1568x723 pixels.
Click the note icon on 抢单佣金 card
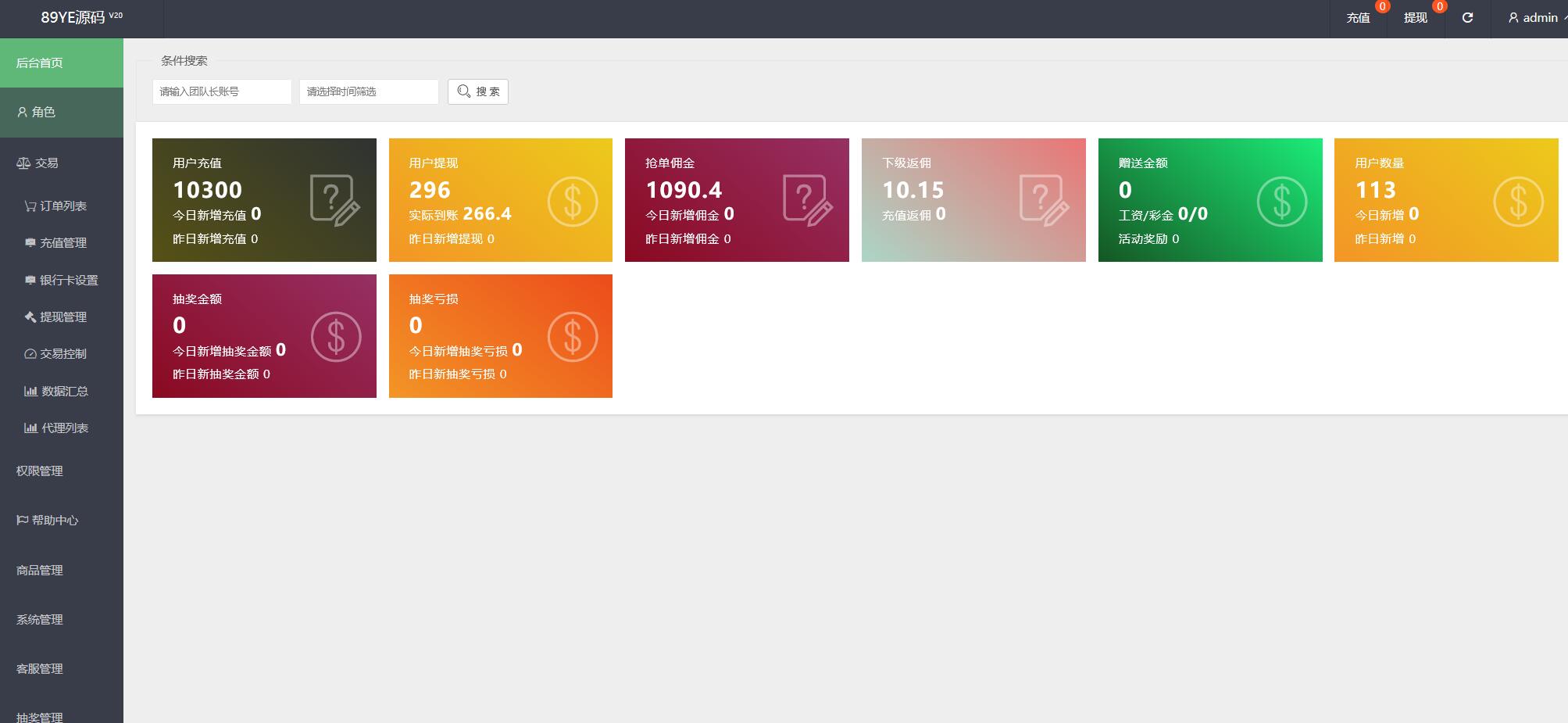tap(808, 201)
